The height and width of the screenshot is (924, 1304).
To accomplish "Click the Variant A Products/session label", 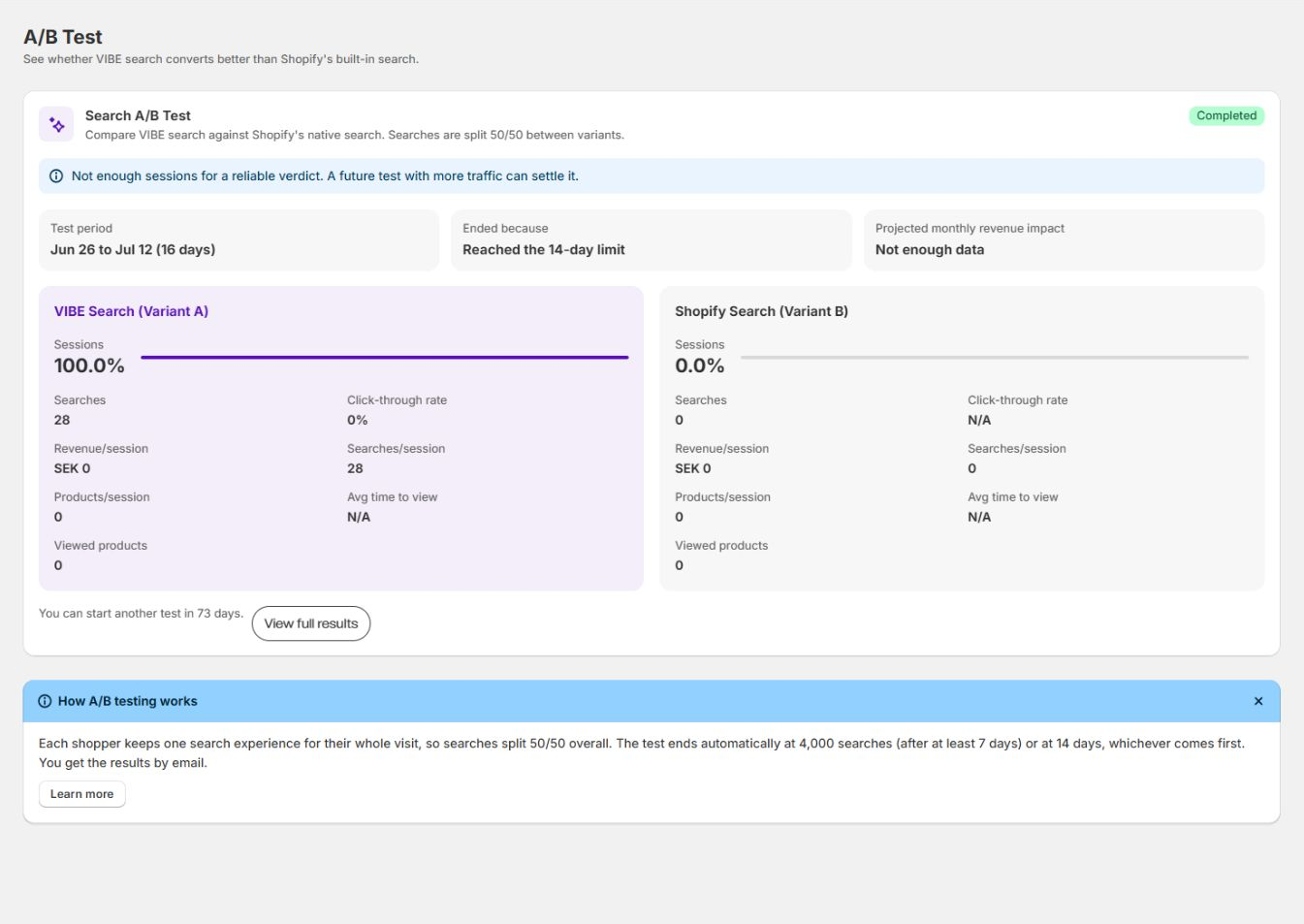I will pos(102,497).
